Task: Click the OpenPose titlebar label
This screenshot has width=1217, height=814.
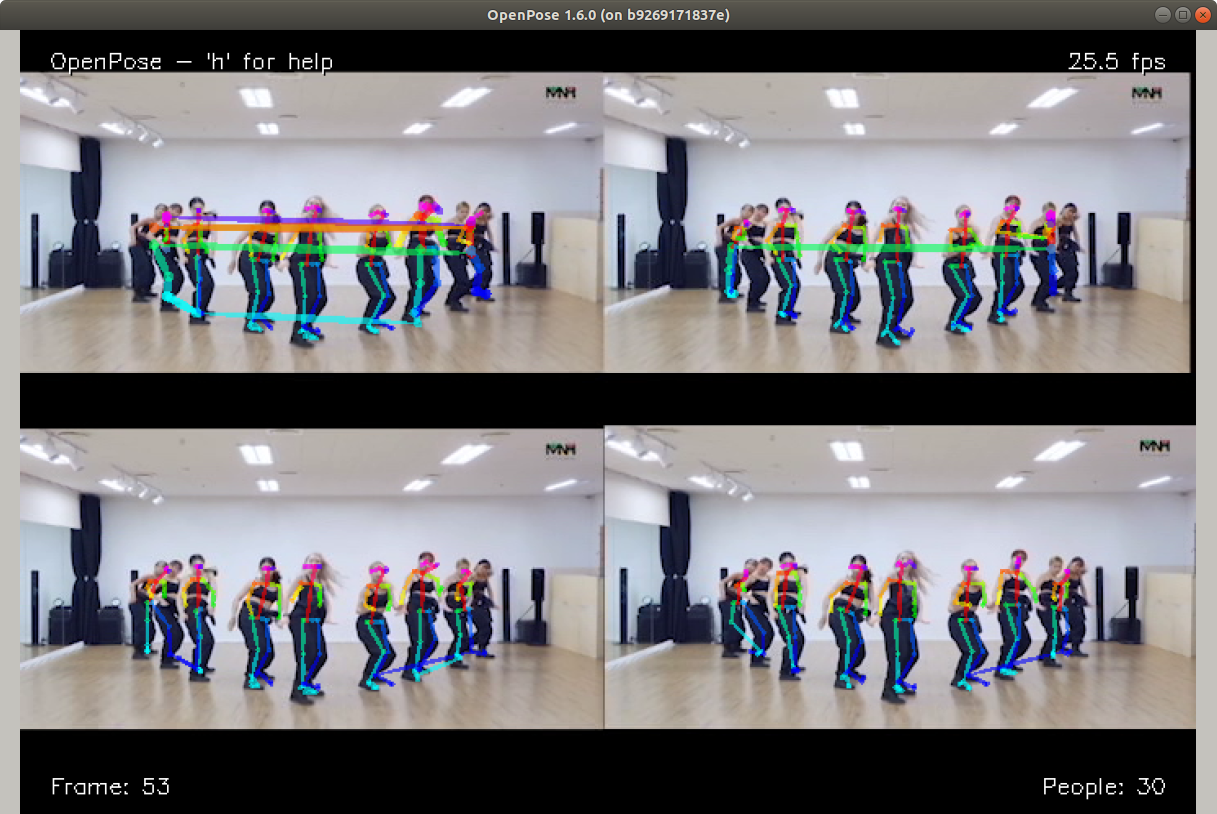Action: click(x=608, y=15)
